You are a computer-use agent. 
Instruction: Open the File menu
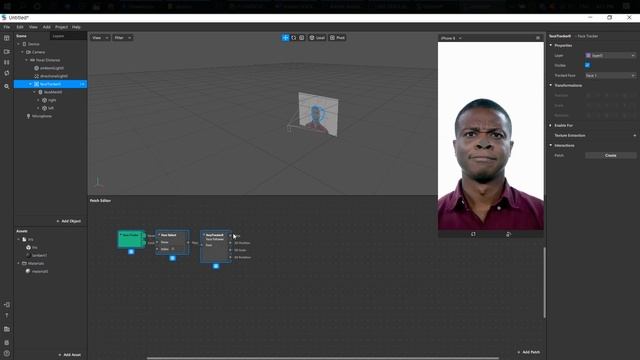click(x=7, y=27)
